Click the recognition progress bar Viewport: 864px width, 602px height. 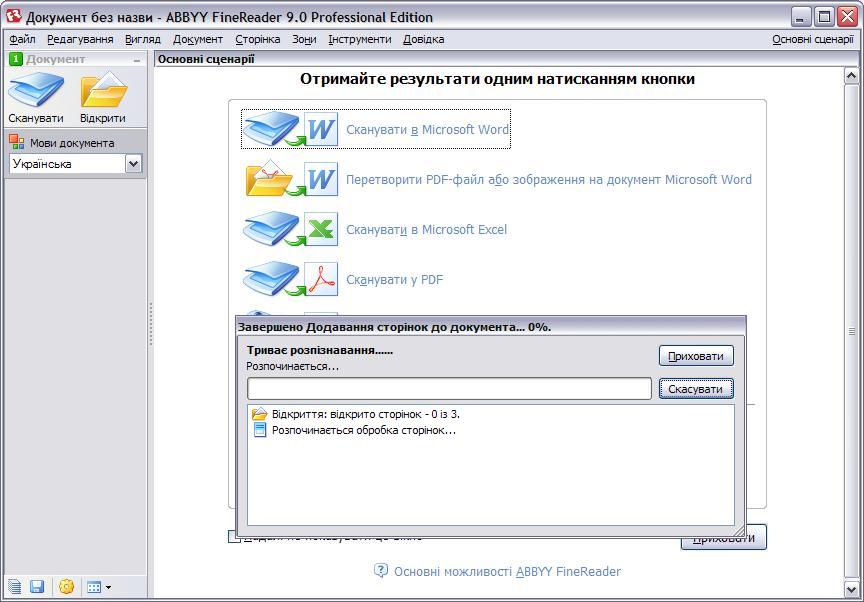tap(450, 388)
